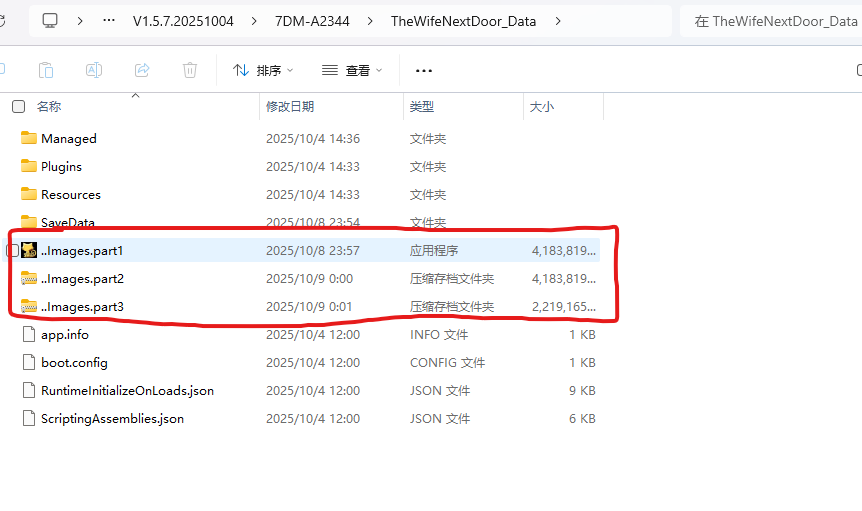Sort by the 修改日期 column header
862x511 pixels.
pyautogui.click(x=290, y=107)
